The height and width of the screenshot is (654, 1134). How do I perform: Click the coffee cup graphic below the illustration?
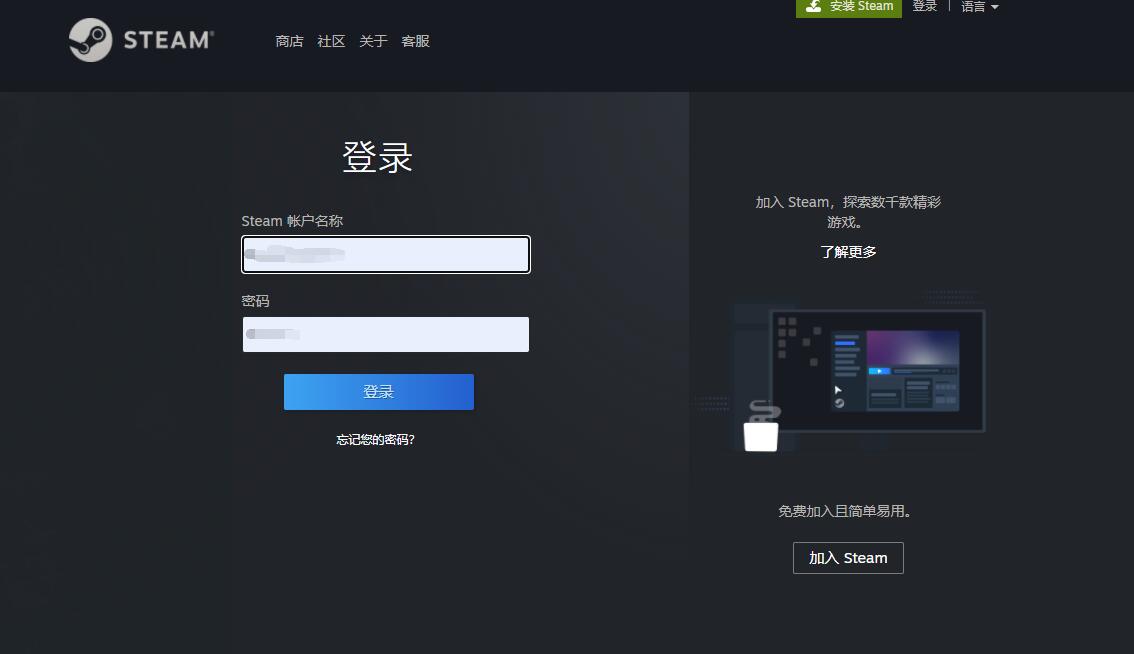[761, 437]
